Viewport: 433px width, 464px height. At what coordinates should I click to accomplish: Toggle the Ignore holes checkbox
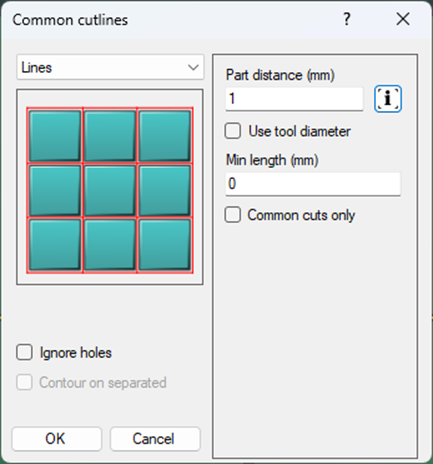(24, 352)
